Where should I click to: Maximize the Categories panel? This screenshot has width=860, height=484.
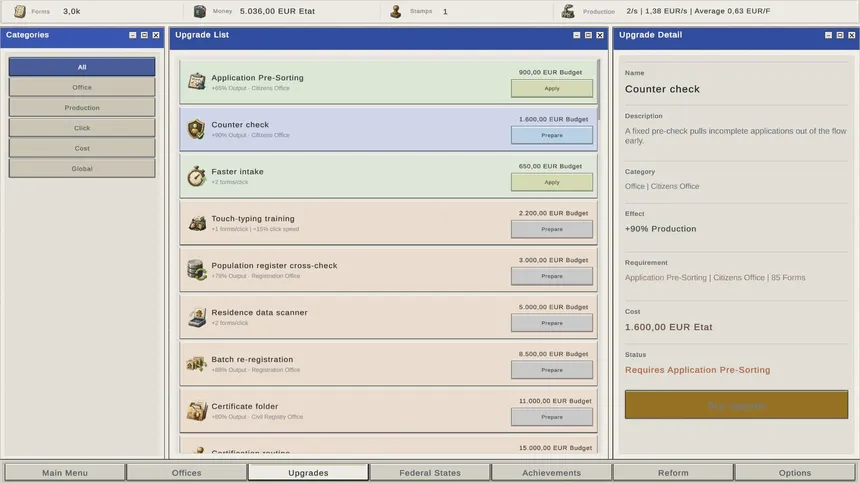tap(144, 35)
